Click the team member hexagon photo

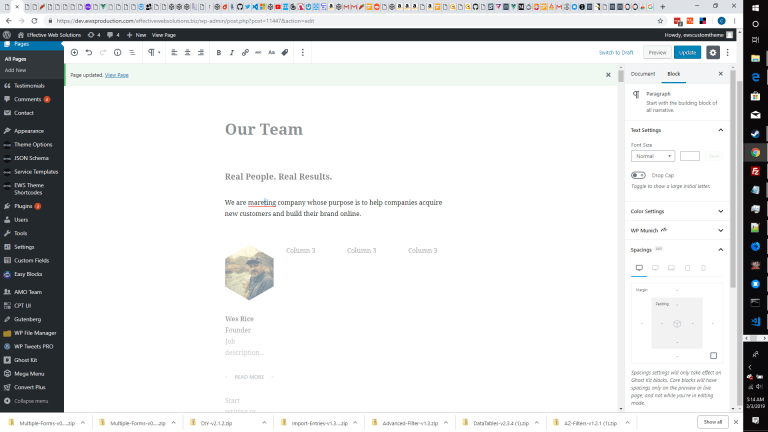249,273
